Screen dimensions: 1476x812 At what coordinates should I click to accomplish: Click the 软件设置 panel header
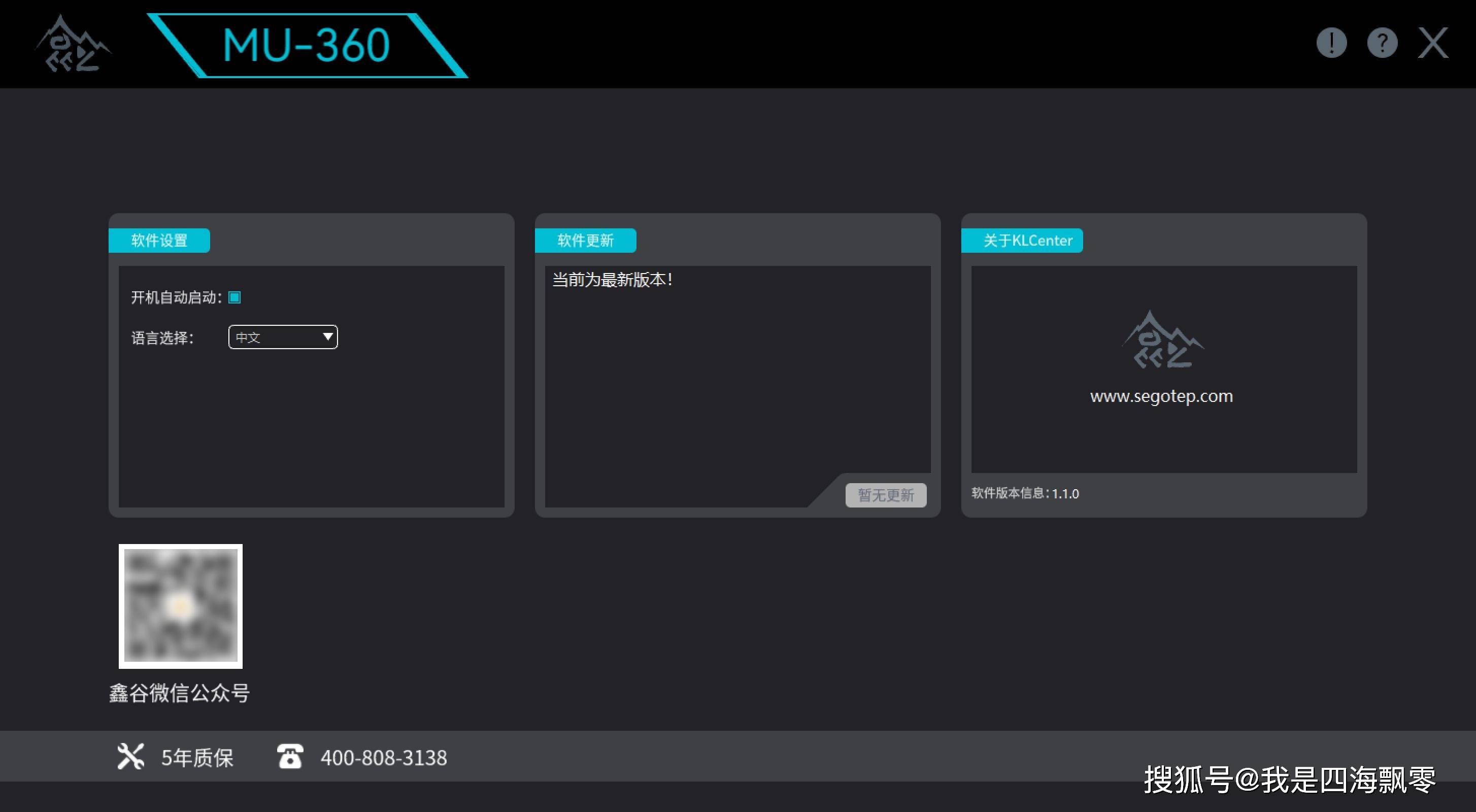159,240
